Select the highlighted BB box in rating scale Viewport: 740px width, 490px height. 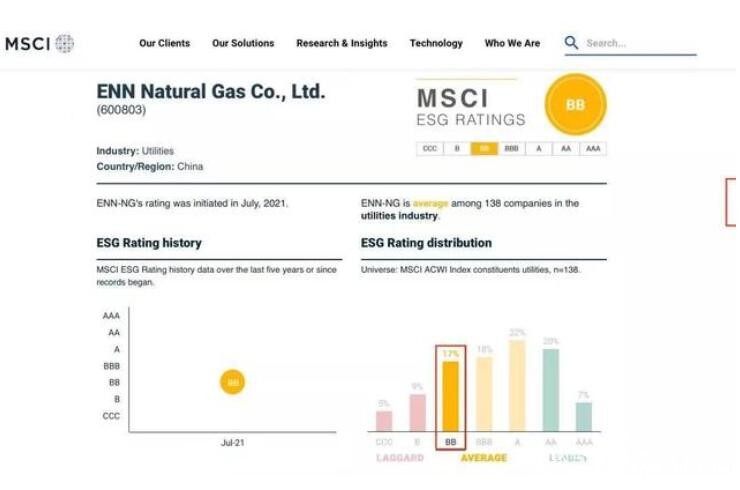(x=484, y=148)
